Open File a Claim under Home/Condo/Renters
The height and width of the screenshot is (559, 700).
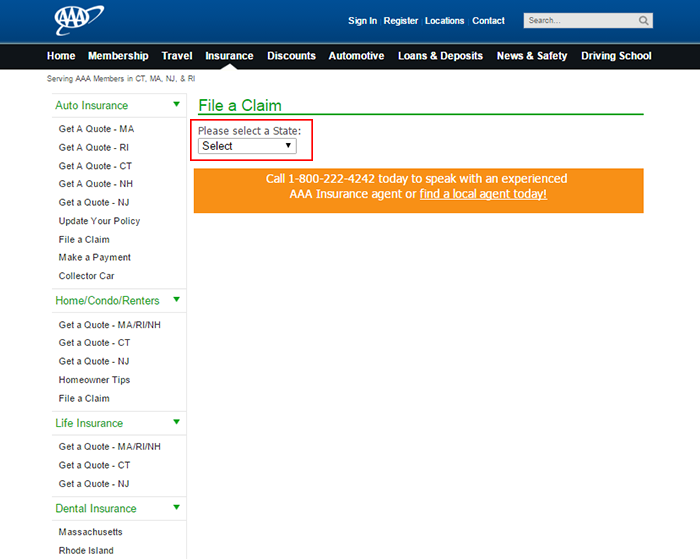(x=84, y=399)
